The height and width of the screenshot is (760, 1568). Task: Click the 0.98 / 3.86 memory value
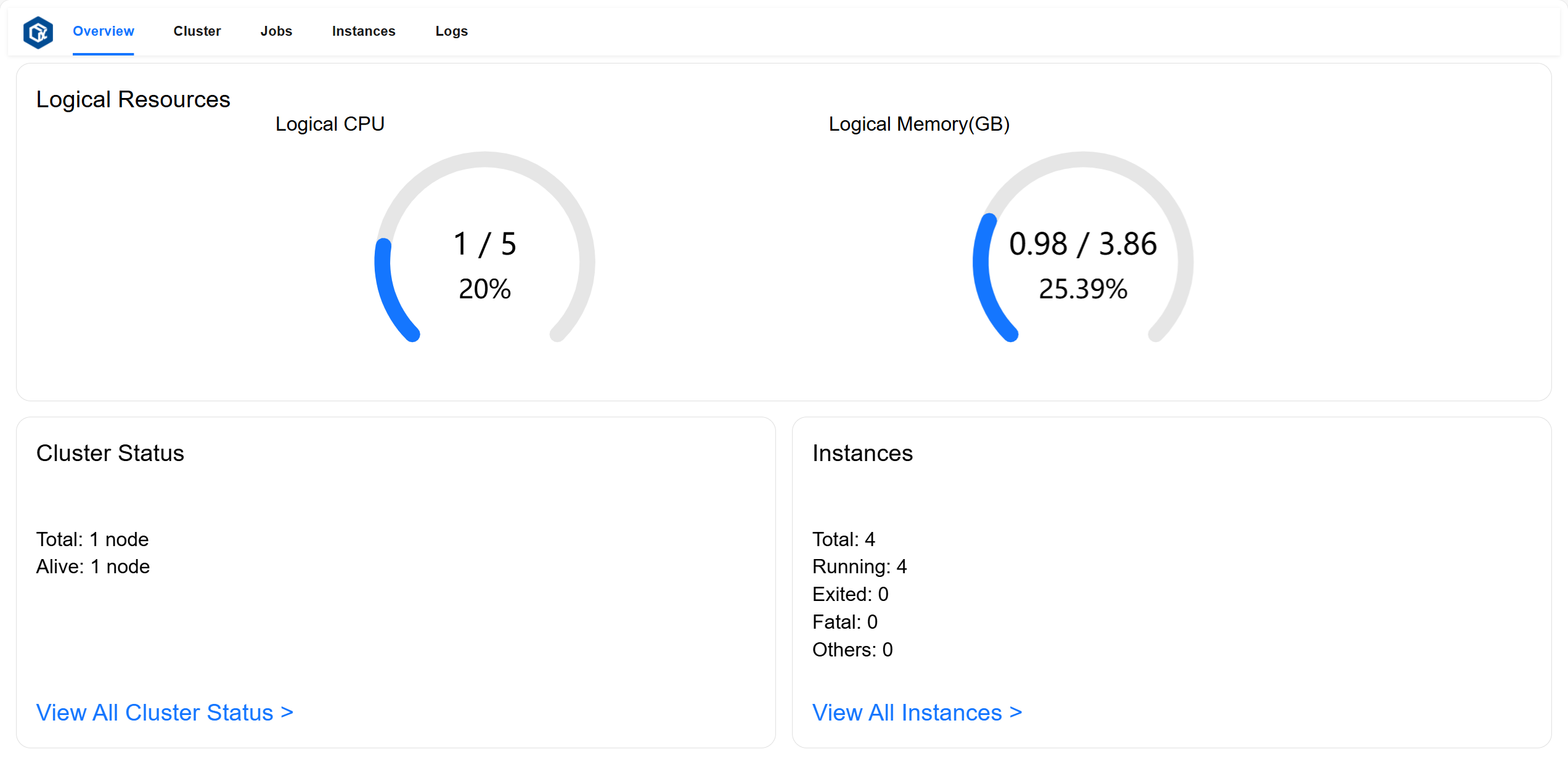(x=1082, y=244)
